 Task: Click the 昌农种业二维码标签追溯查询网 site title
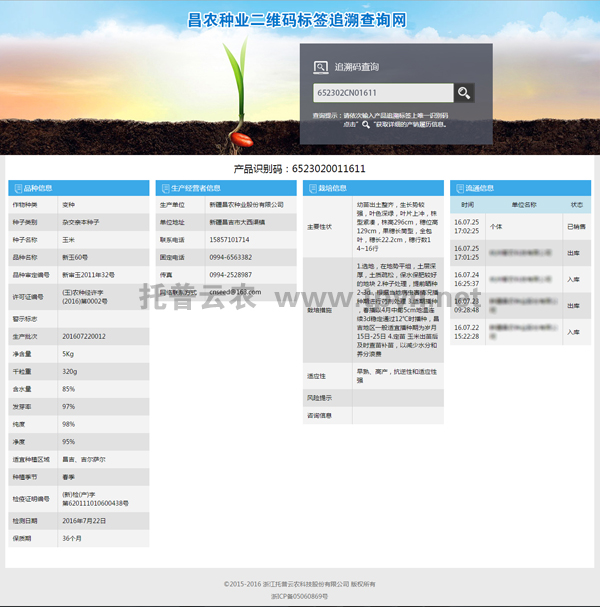click(298, 20)
